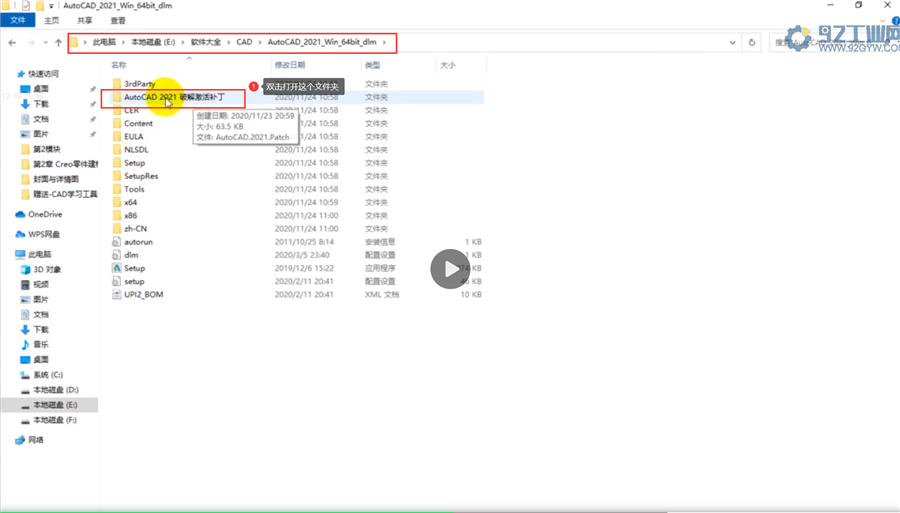
Task: Click the search box in Explorer
Action: pos(834,42)
